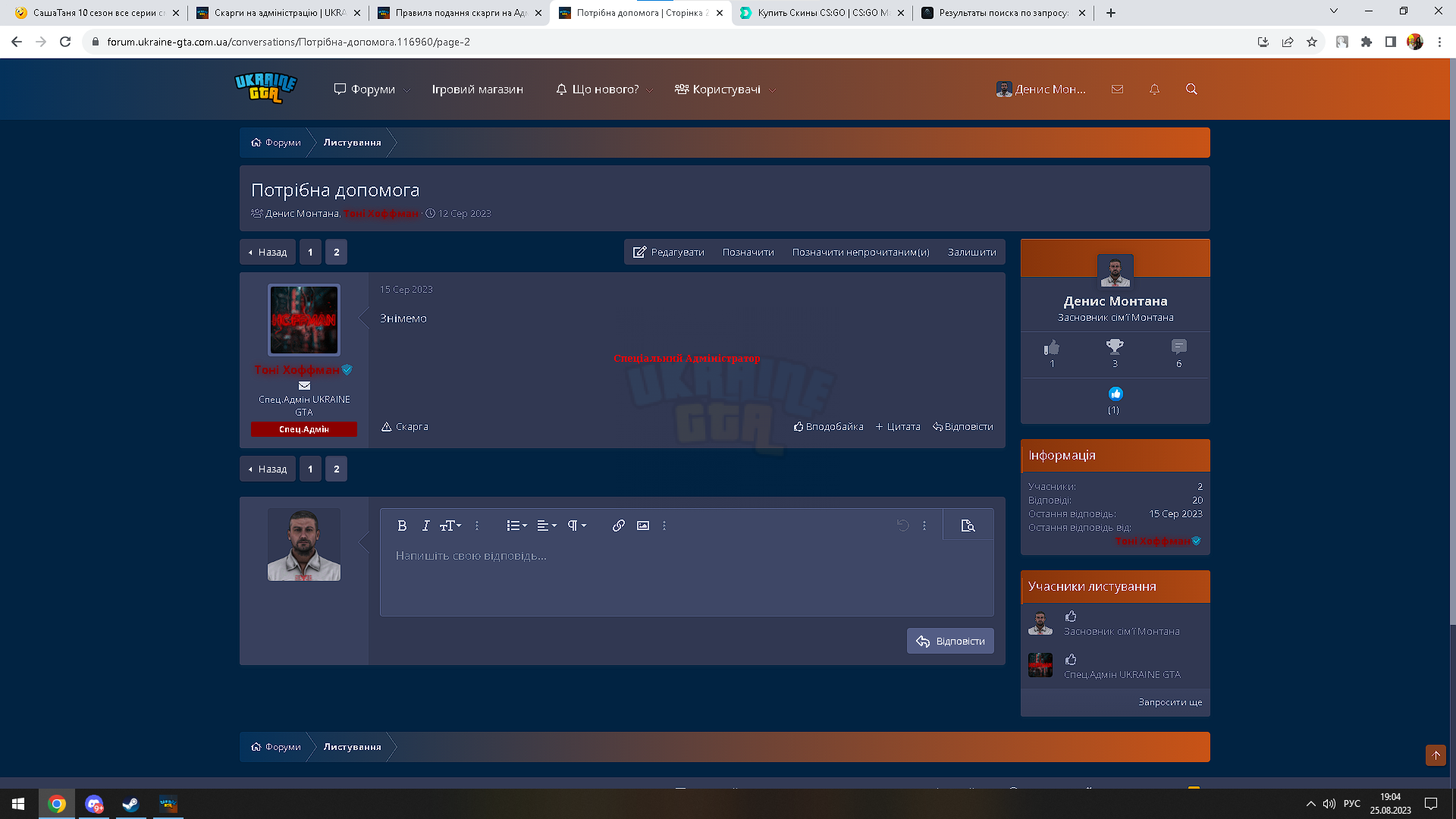Viewport: 1456px width, 819px height.
Task: Click Запросити ще link
Action: tap(1170, 702)
